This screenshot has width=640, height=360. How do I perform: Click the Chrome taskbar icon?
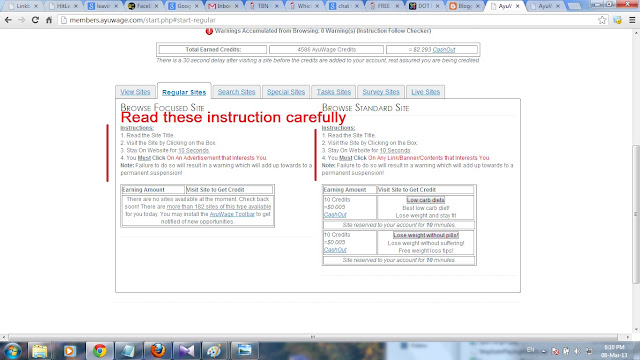(x=99, y=351)
